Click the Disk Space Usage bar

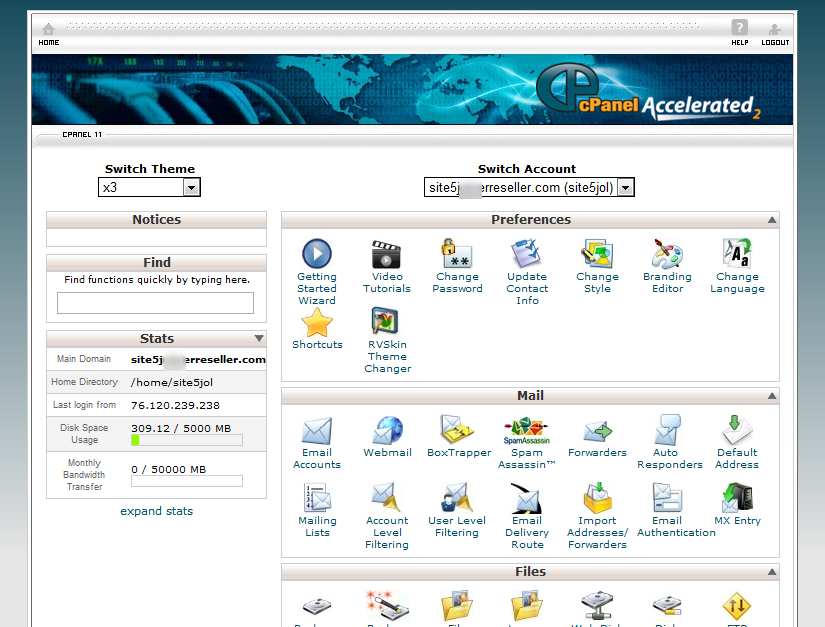(x=187, y=440)
